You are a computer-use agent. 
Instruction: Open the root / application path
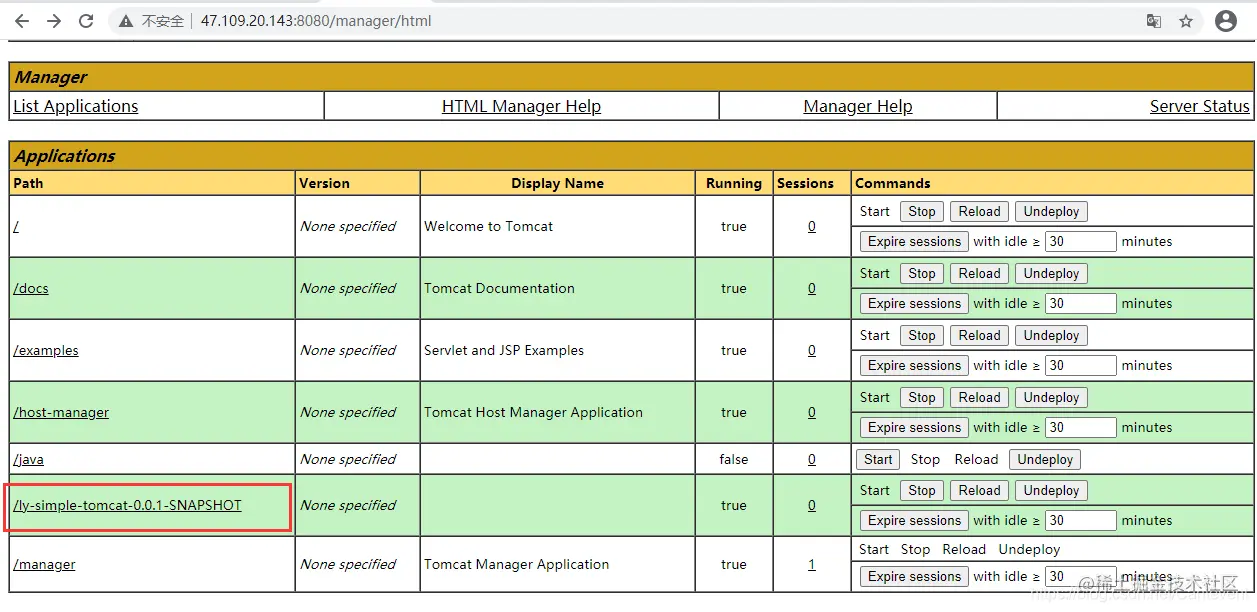coord(16,226)
